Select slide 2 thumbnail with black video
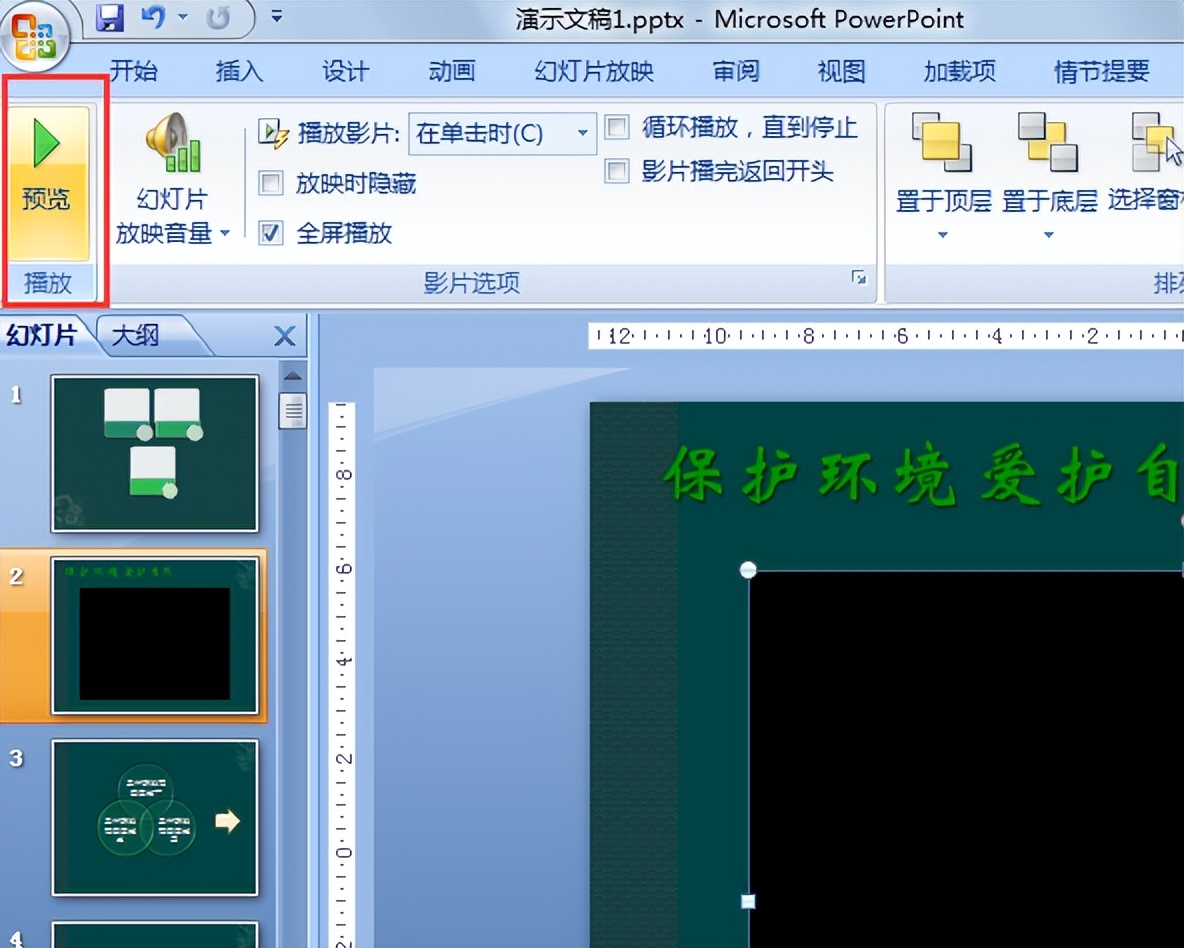1184x948 pixels. [x=155, y=635]
